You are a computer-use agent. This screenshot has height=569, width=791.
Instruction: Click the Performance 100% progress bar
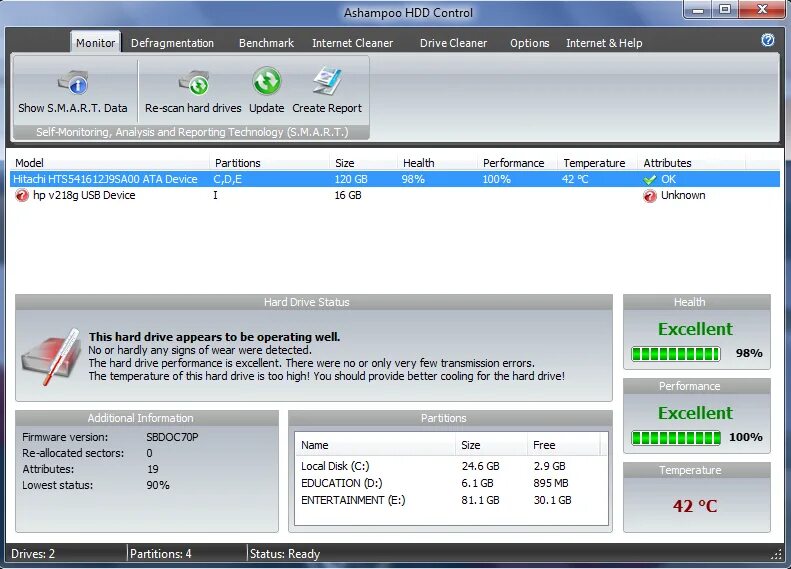click(x=675, y=438)
